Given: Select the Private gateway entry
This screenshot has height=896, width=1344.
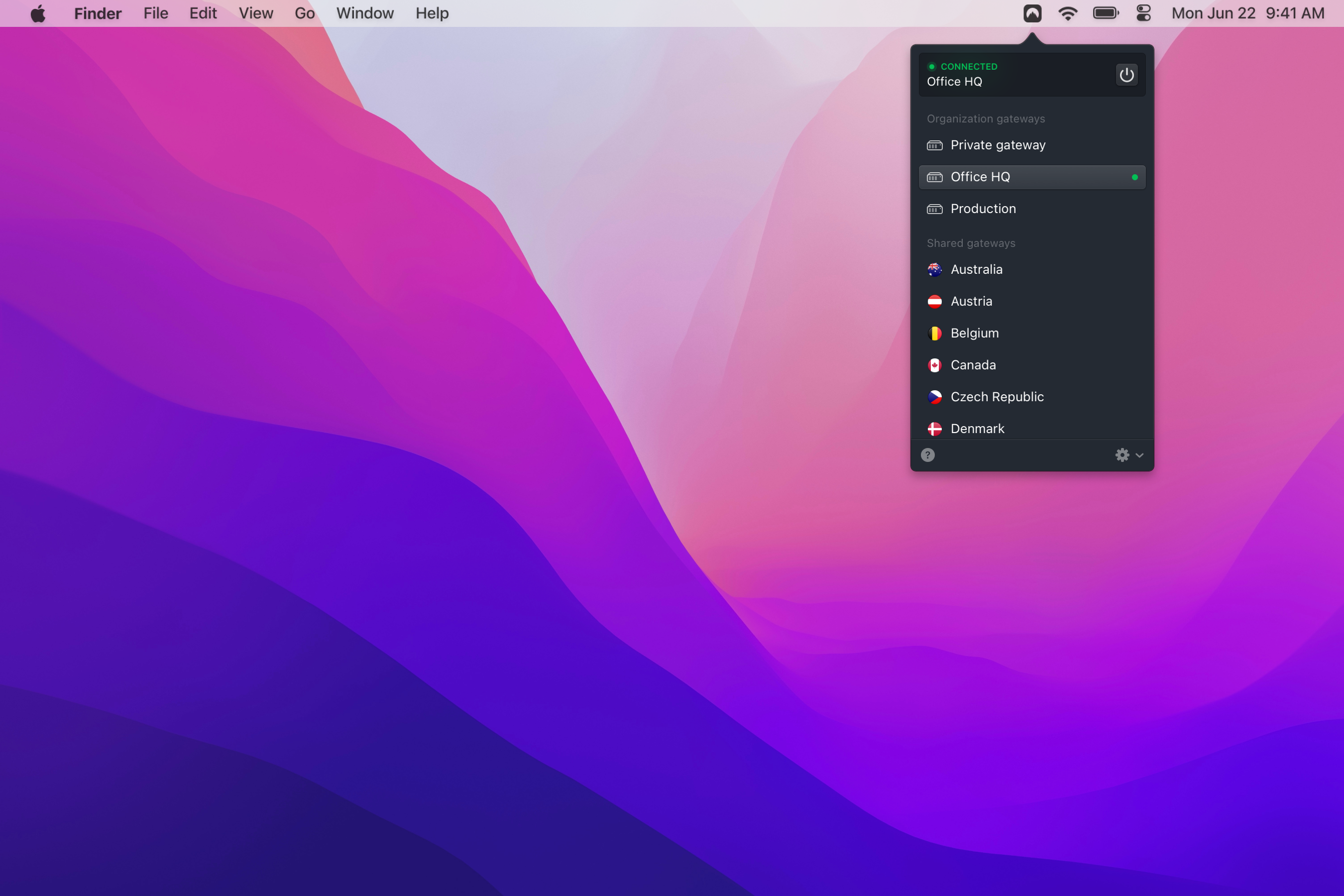Looking at the screenshot, I should [x=997, y=145].
